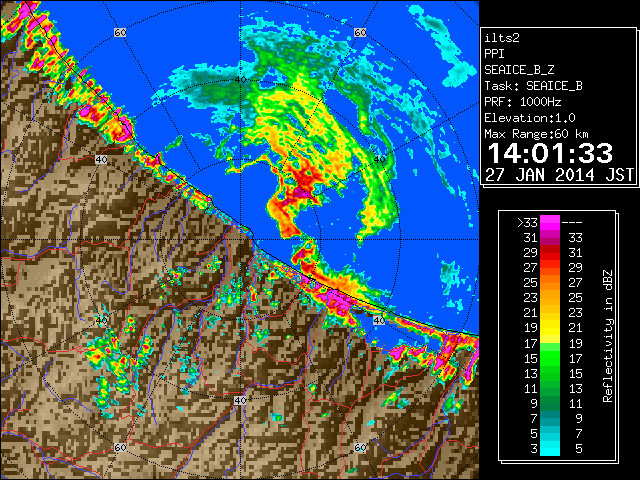Pick the magenta swatch next to '>33'
This screenshot has width=640, height=480.
pyautogui.click(x=550, y=223)
